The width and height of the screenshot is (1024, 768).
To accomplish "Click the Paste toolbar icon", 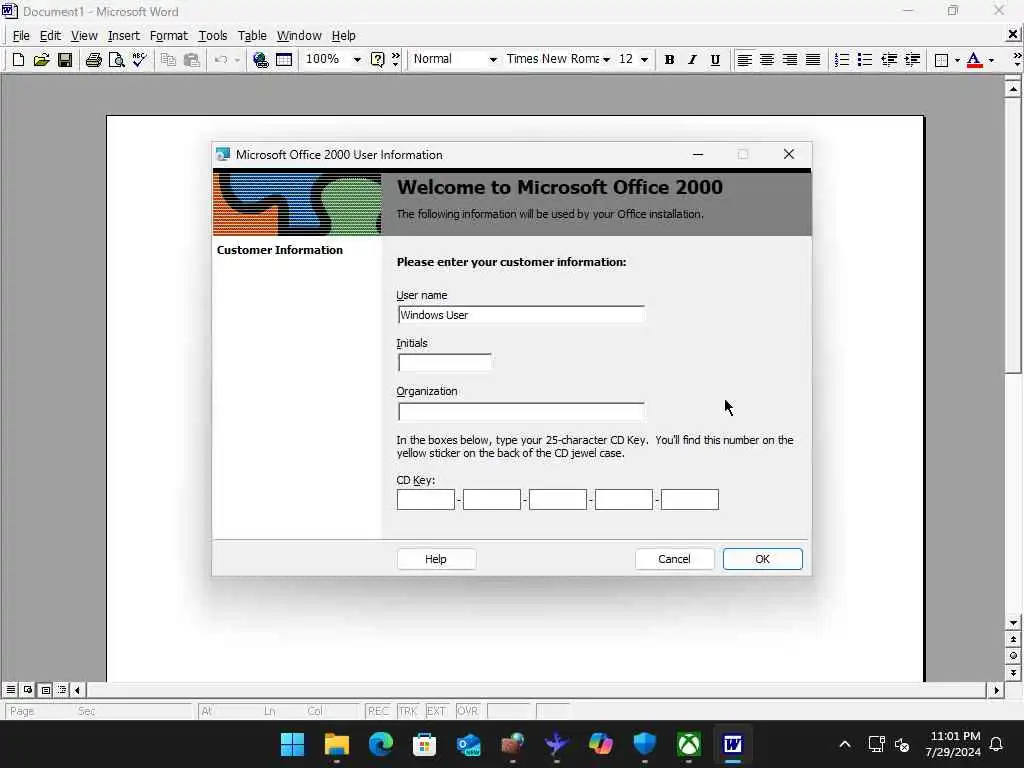I will (191, 60).
